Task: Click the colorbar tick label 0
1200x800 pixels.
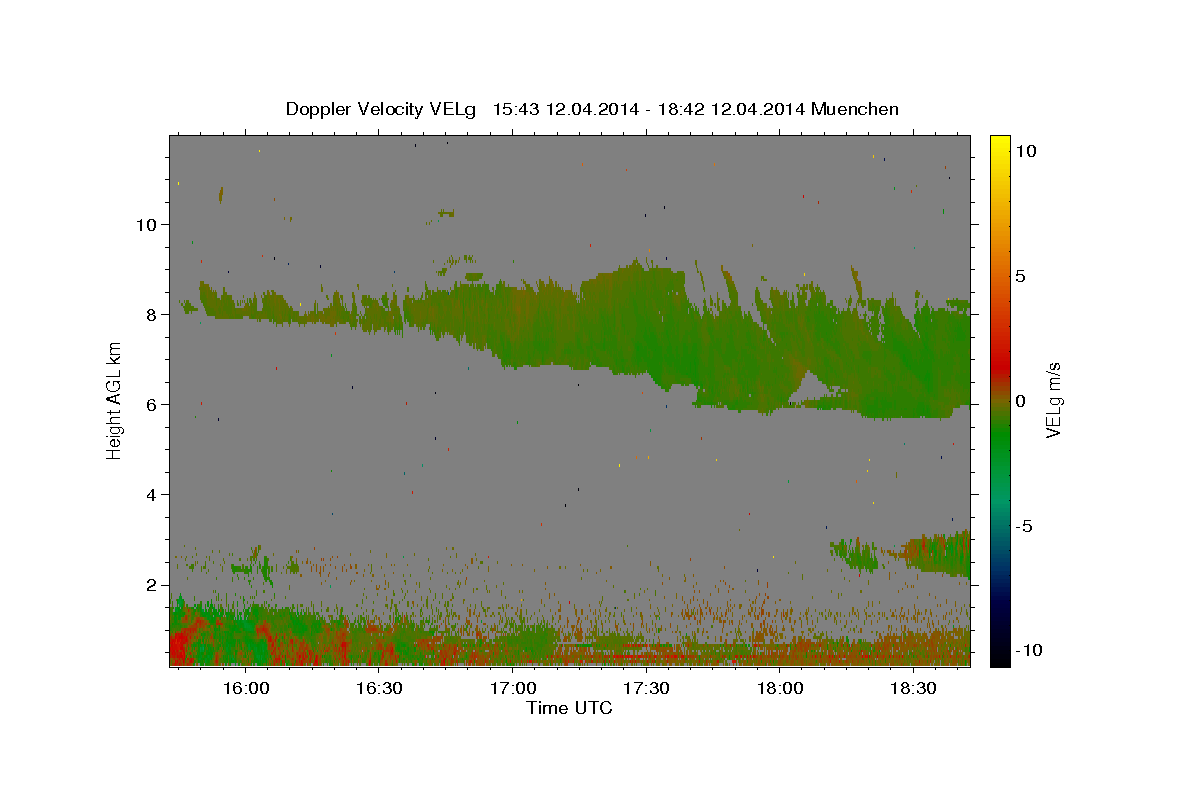Action: point(1020,400)
